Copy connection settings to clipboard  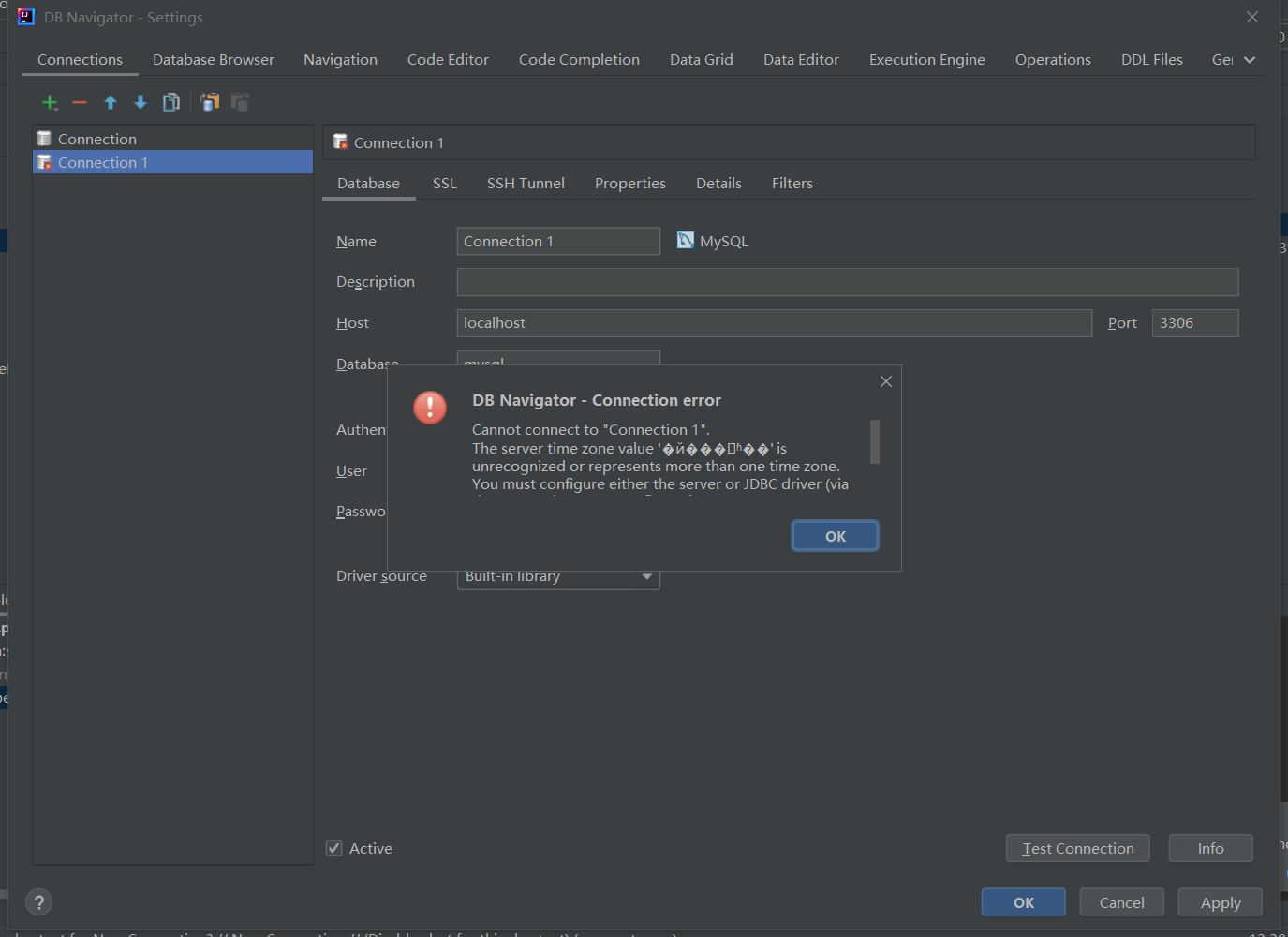click(x=210, y=102)
